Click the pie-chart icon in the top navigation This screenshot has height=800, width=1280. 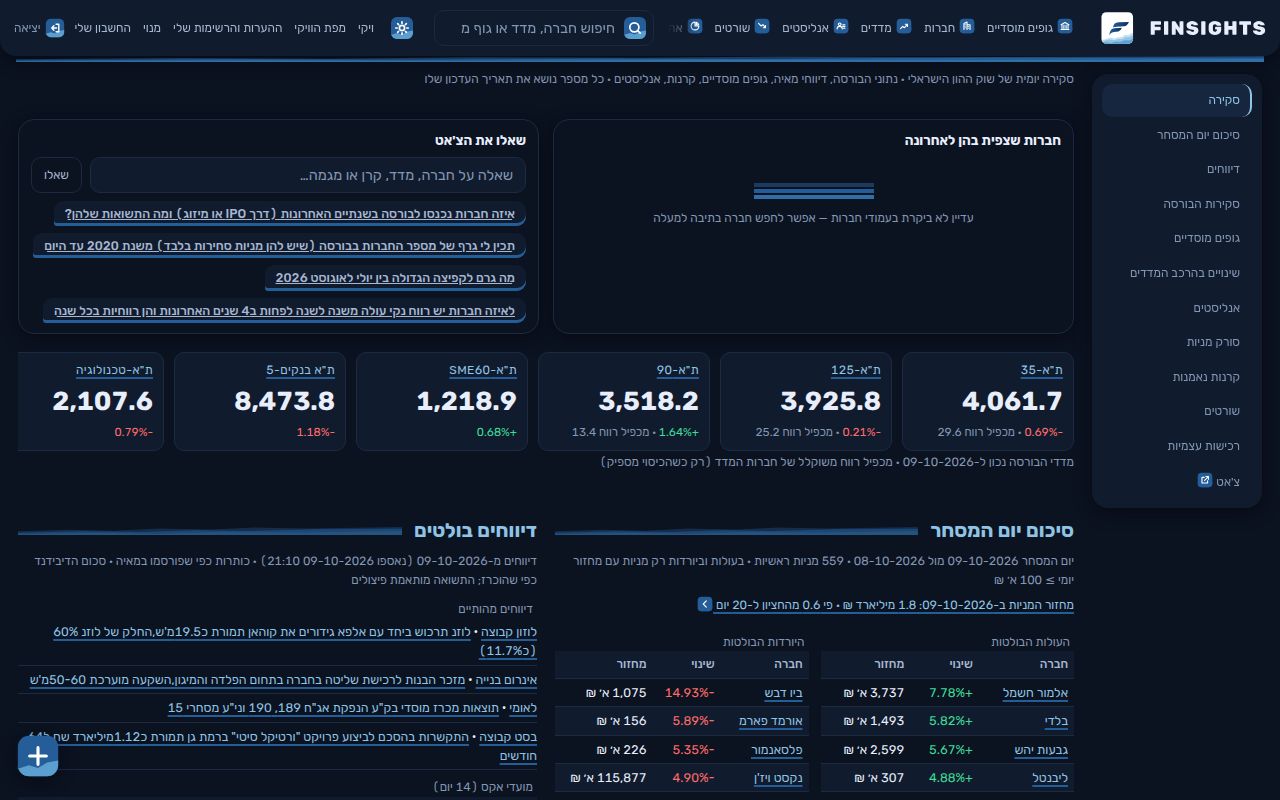[x=696, y=27]
